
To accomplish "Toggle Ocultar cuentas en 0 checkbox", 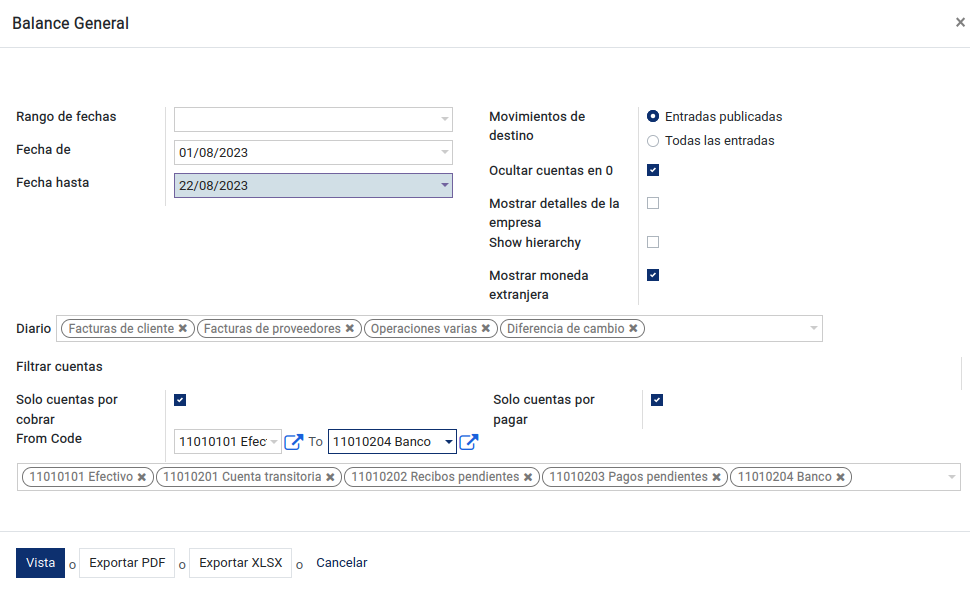I will click(653, 170).
